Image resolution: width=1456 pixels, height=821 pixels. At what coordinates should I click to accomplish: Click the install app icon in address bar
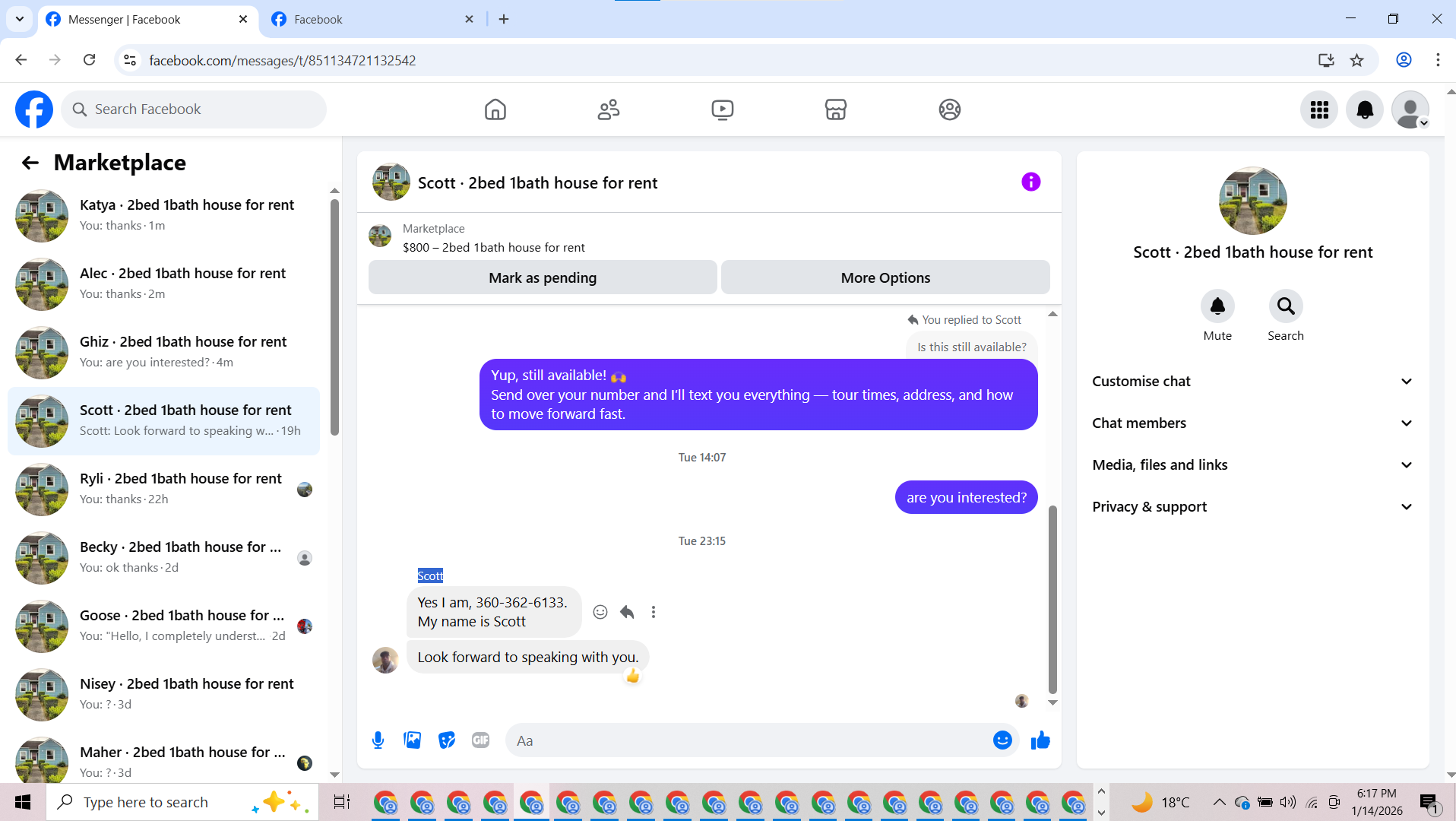(x=1326, y=60)
